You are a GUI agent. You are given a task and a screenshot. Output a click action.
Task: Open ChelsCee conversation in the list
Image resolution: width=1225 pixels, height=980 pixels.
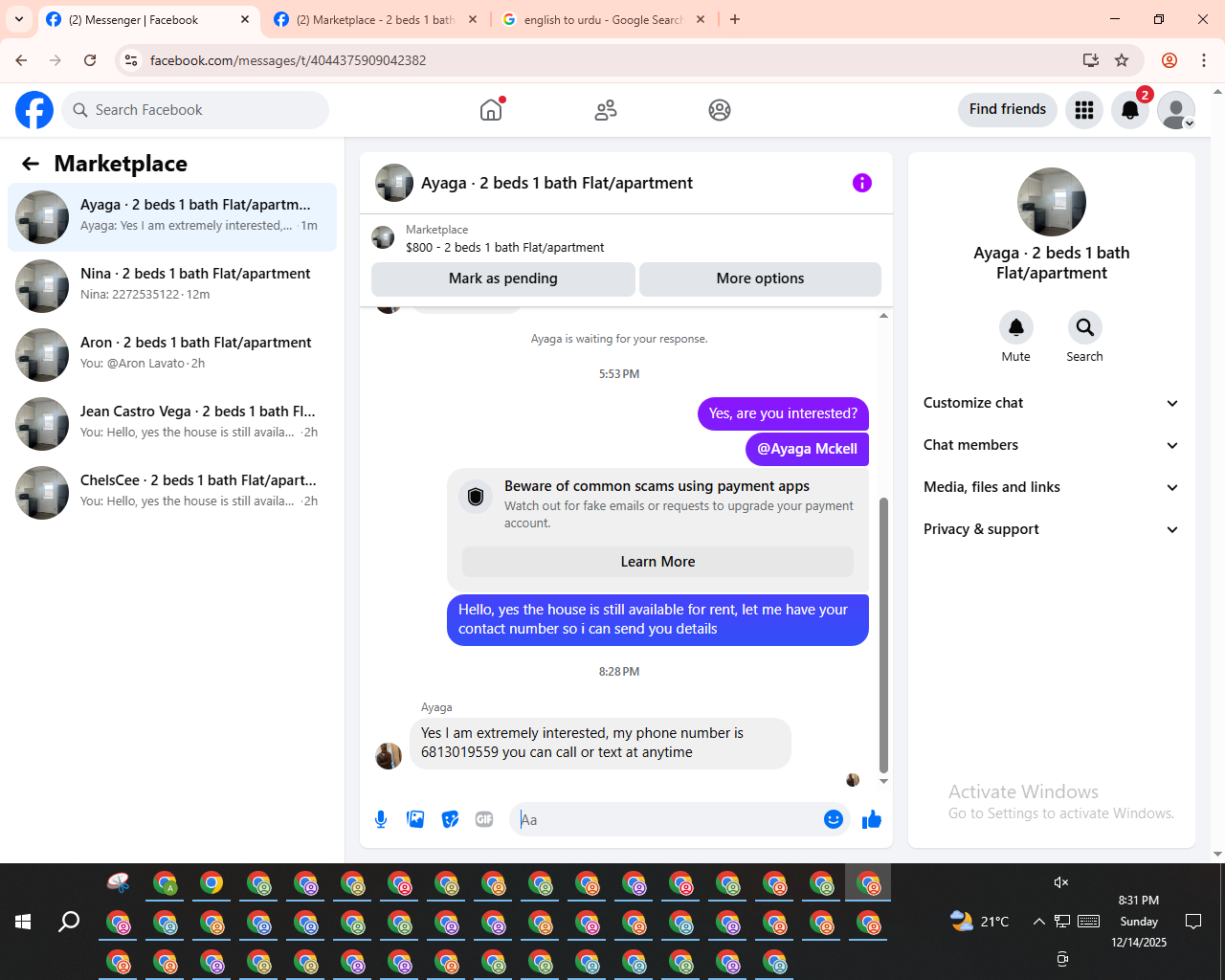(x=172, y=493)
